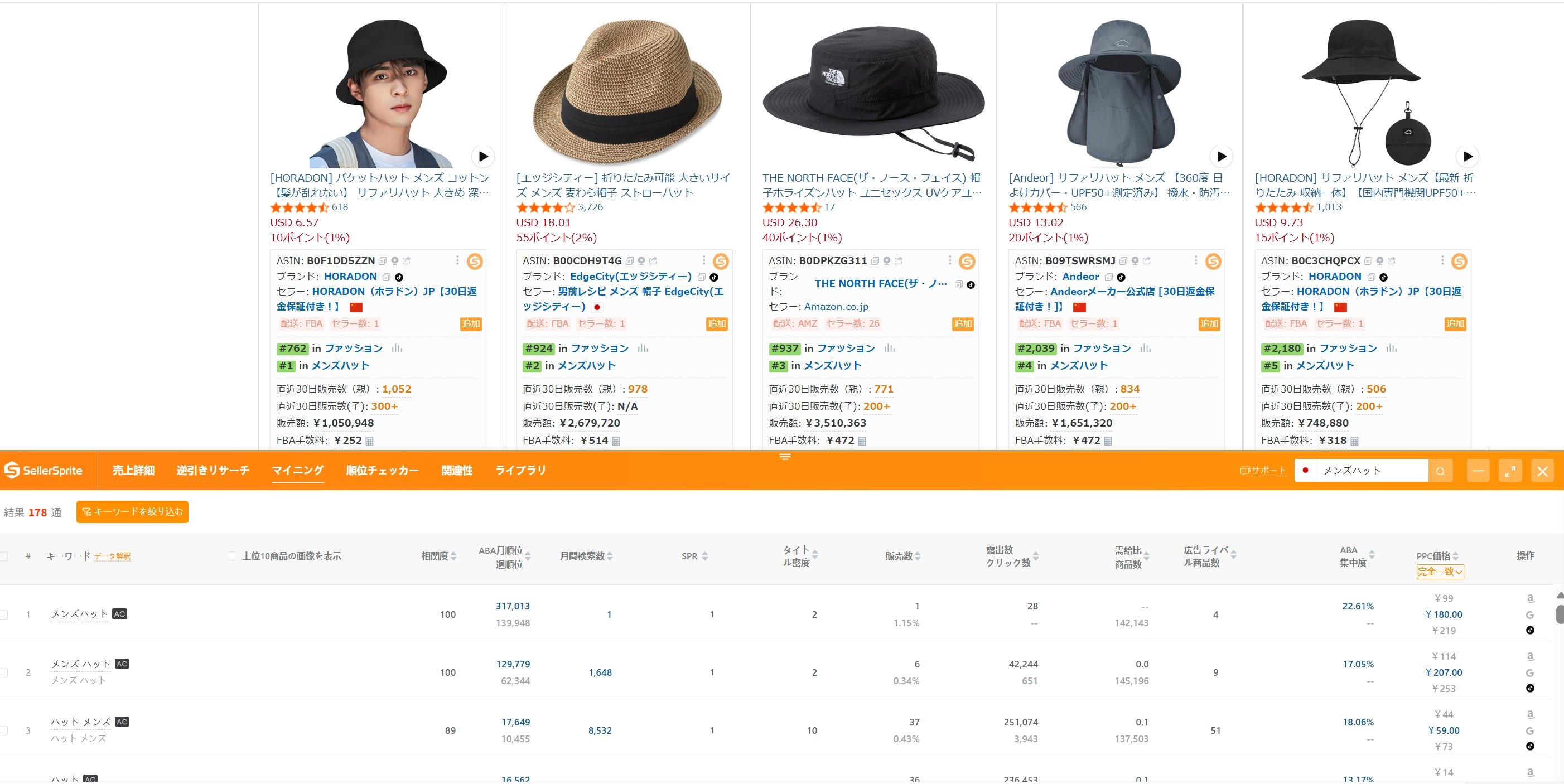This screenshot has height=784, width=1564.
Task: Check the row 2 メンズ ハット checkbox
Action: coord(4,673)
